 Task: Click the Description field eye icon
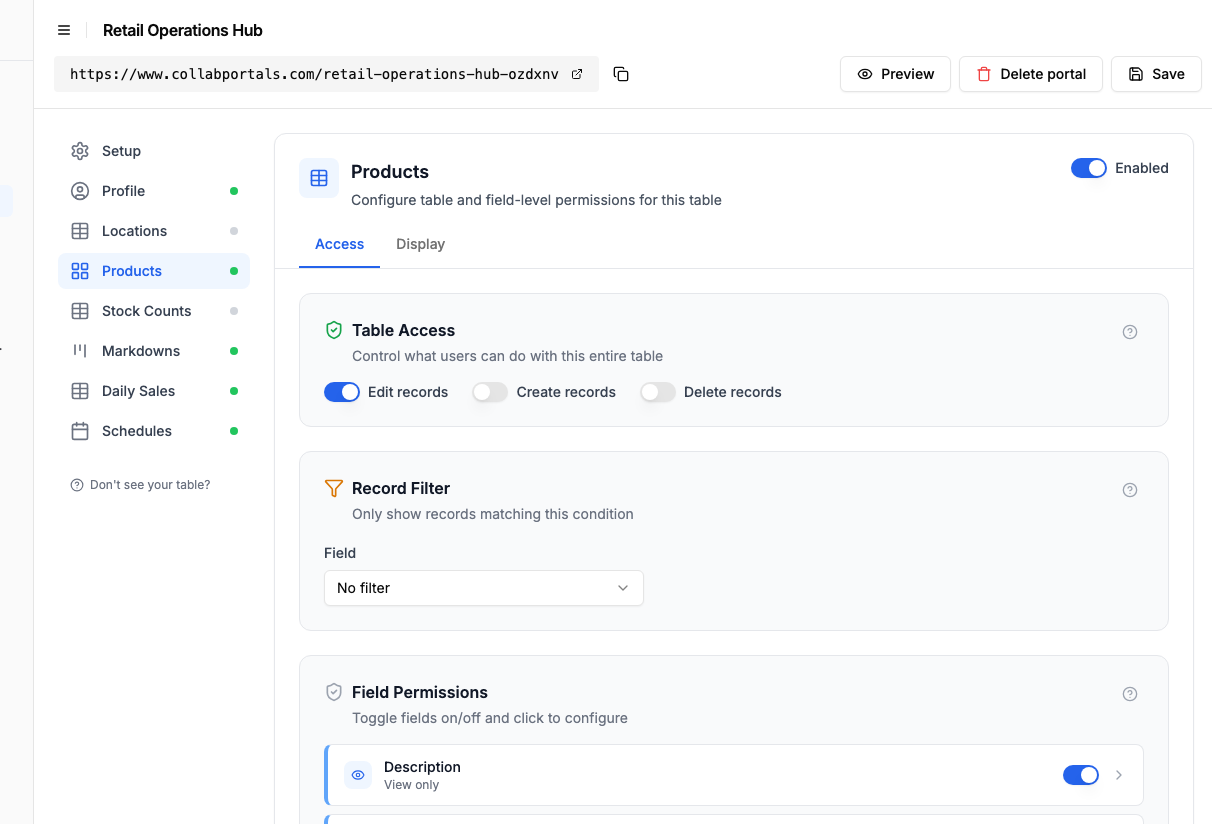click(358, 775)
